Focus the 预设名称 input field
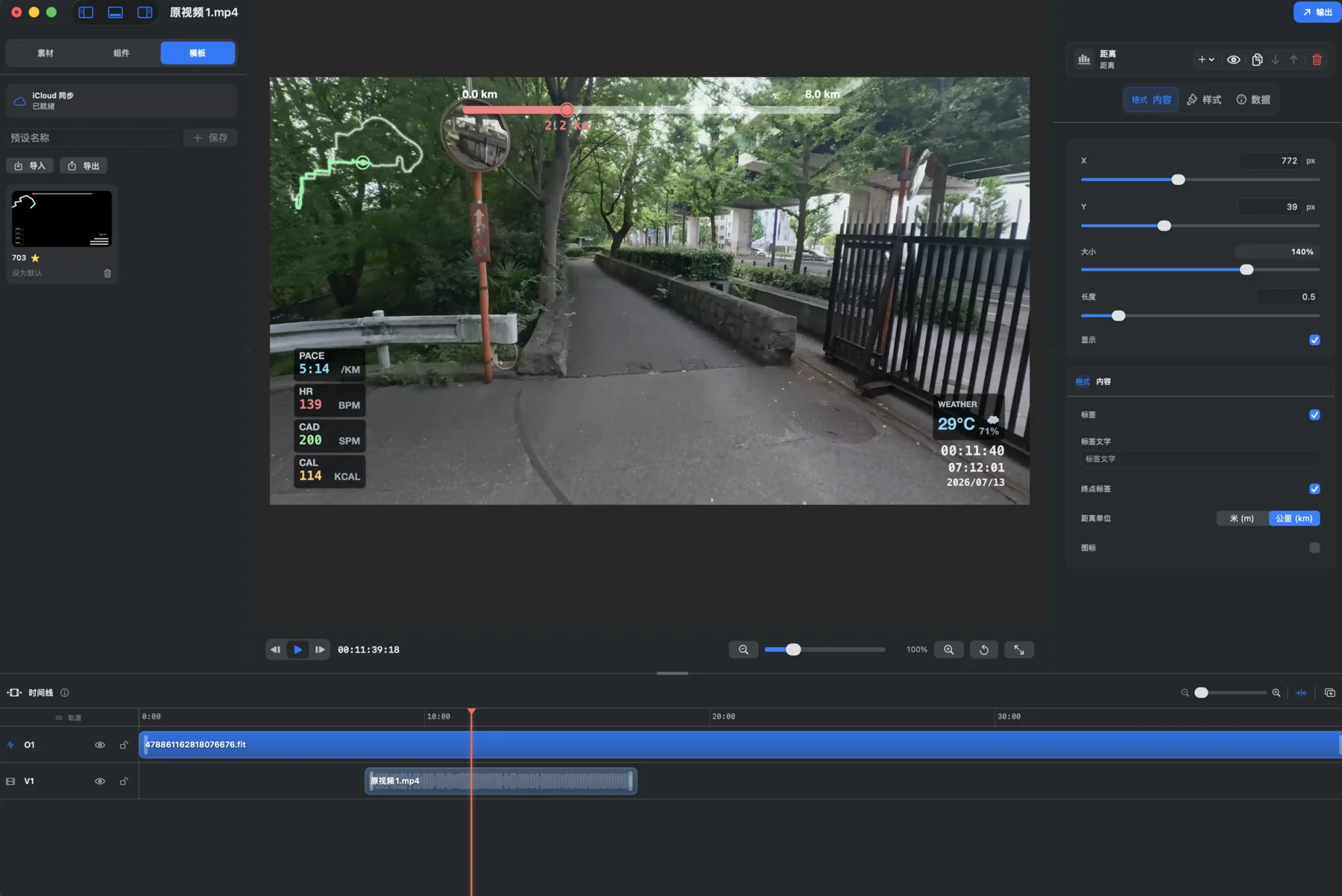This screenshot has width=1342, height=896. tap(92, 138)
